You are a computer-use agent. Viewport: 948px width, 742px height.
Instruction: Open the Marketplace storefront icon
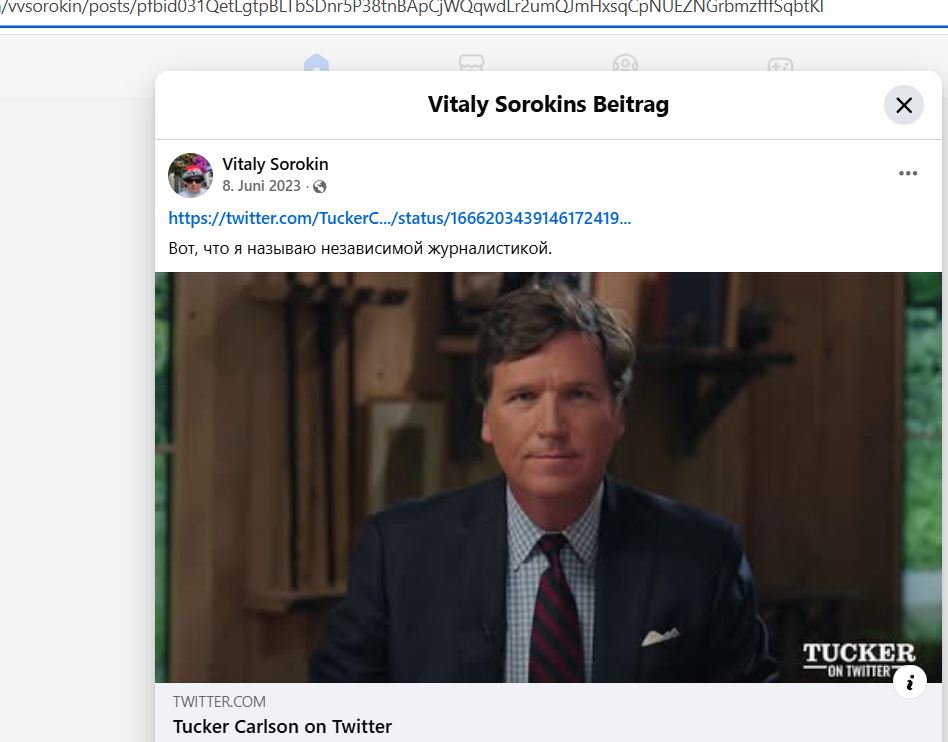click(471, 64)
